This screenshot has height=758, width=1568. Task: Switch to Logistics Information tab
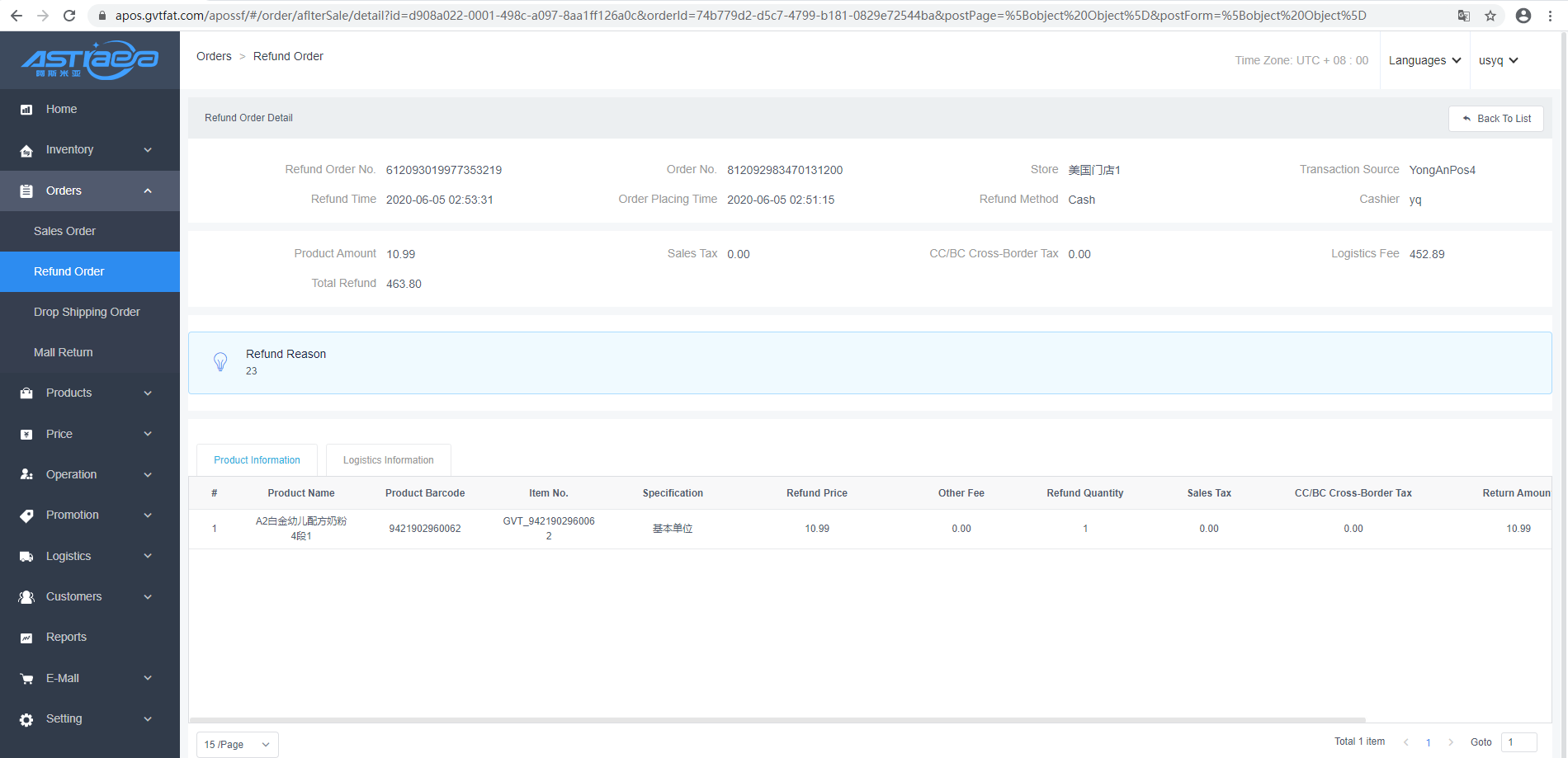[388, 460]
